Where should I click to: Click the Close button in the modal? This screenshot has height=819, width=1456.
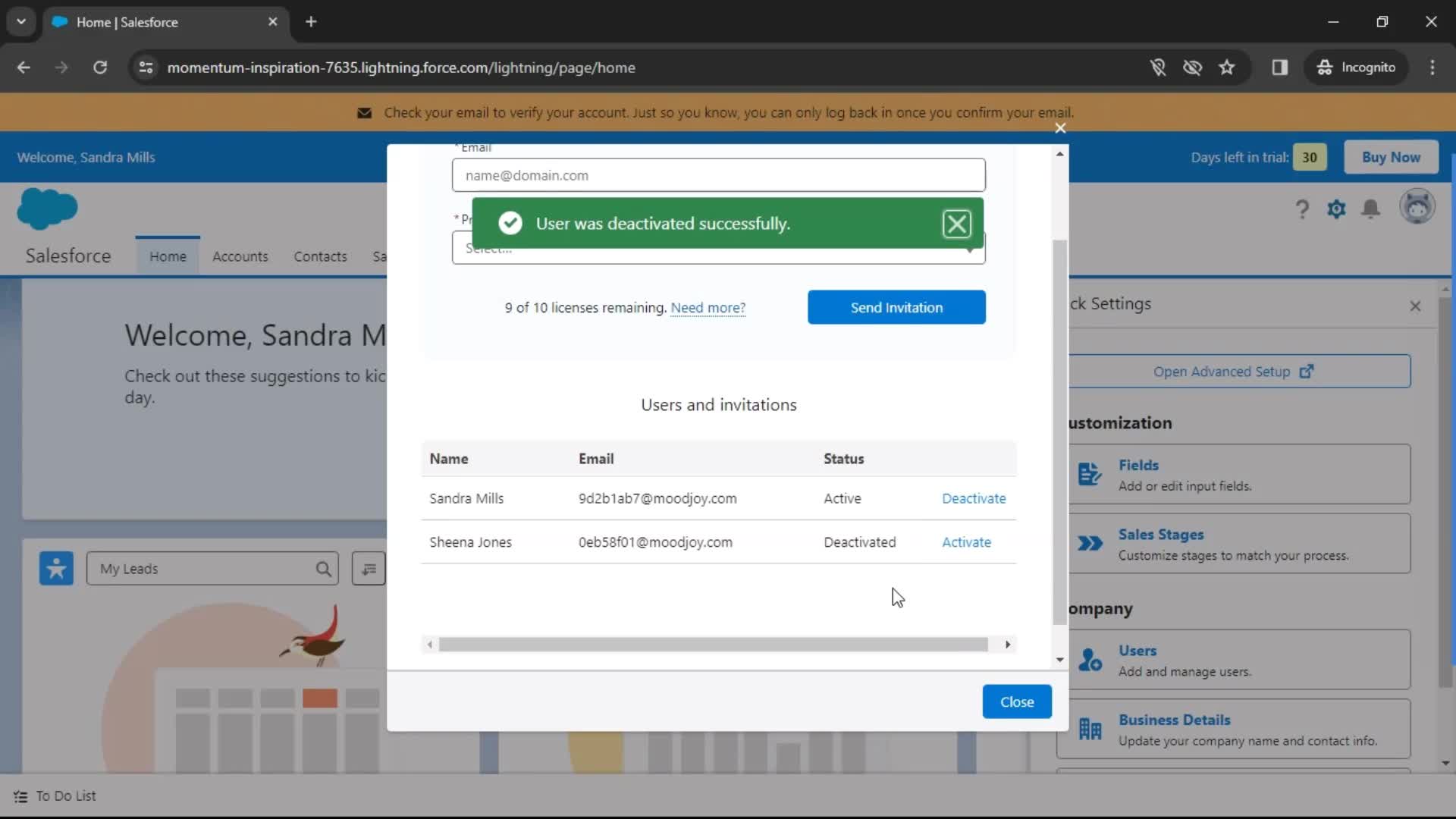point(1017,702)
